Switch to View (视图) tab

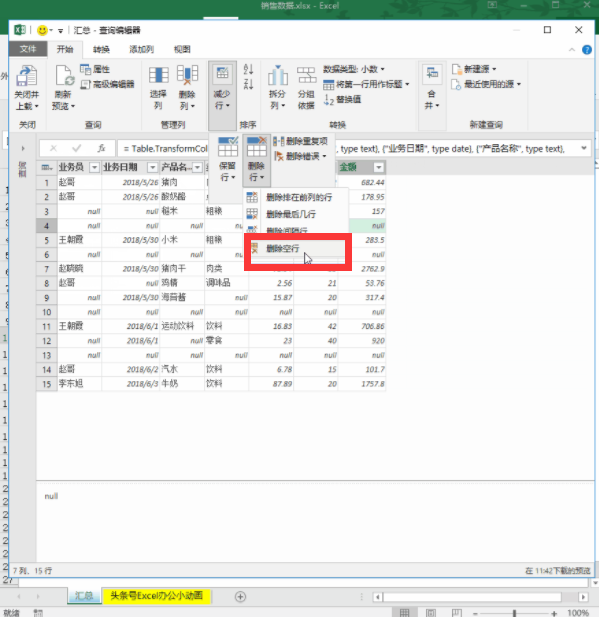point(182,49)
